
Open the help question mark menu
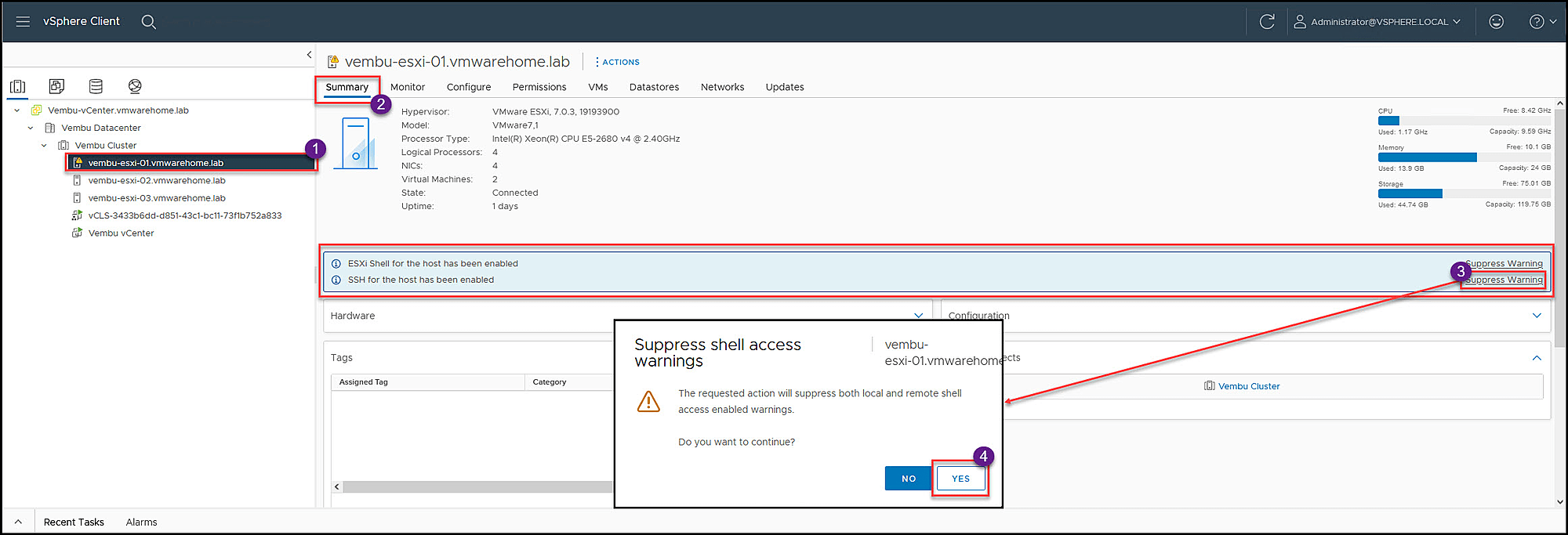click(1542, 22)
